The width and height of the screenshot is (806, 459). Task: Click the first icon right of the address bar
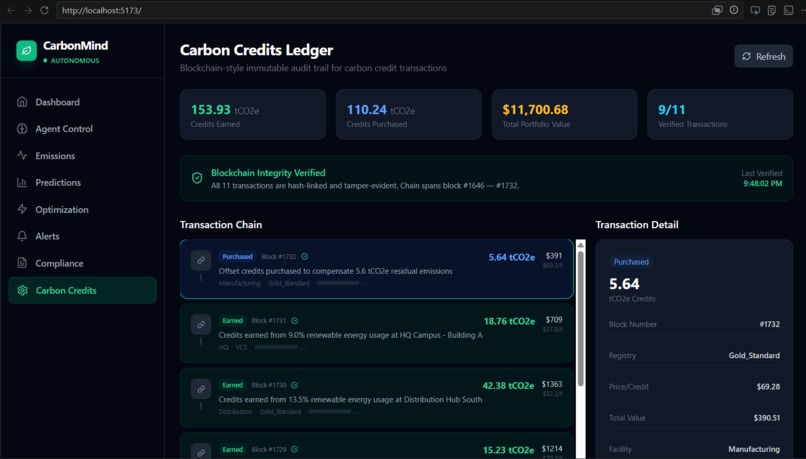[x=755, y=10]
